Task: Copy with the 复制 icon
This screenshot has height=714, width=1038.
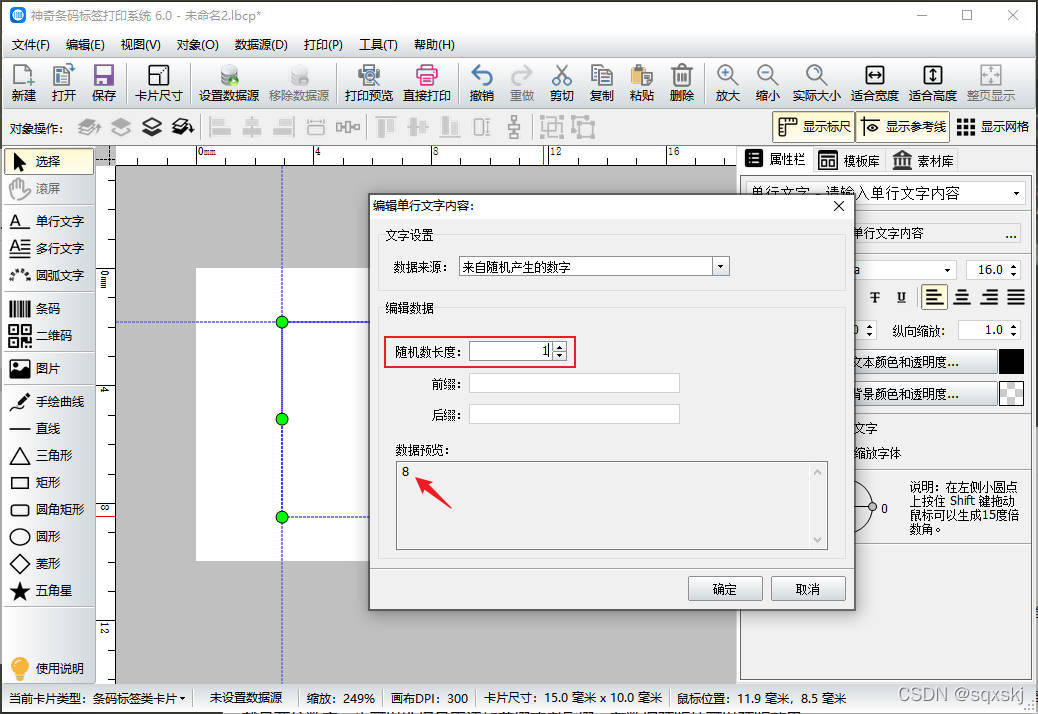Action: click(602, 83)
